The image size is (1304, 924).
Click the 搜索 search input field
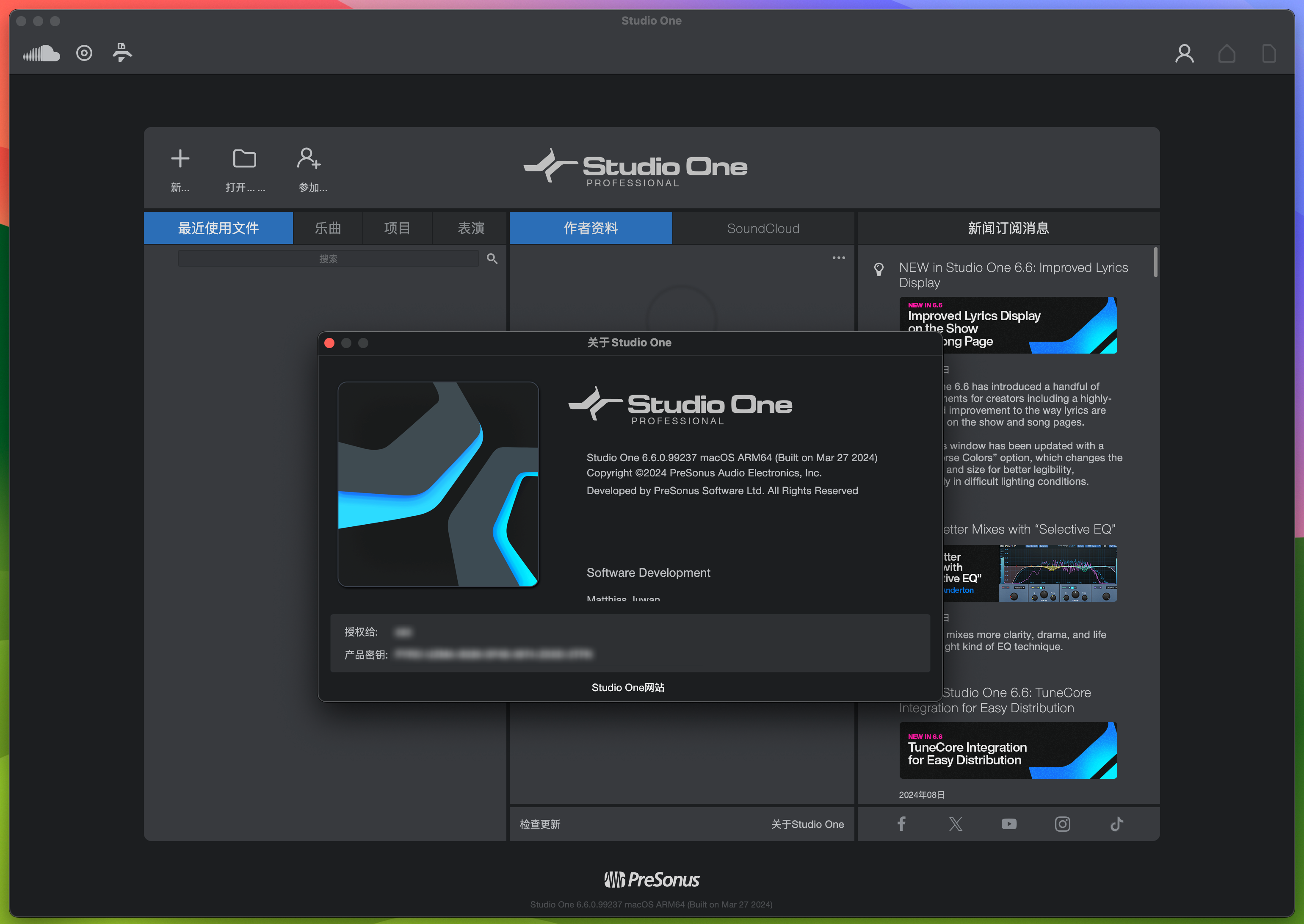328,259
